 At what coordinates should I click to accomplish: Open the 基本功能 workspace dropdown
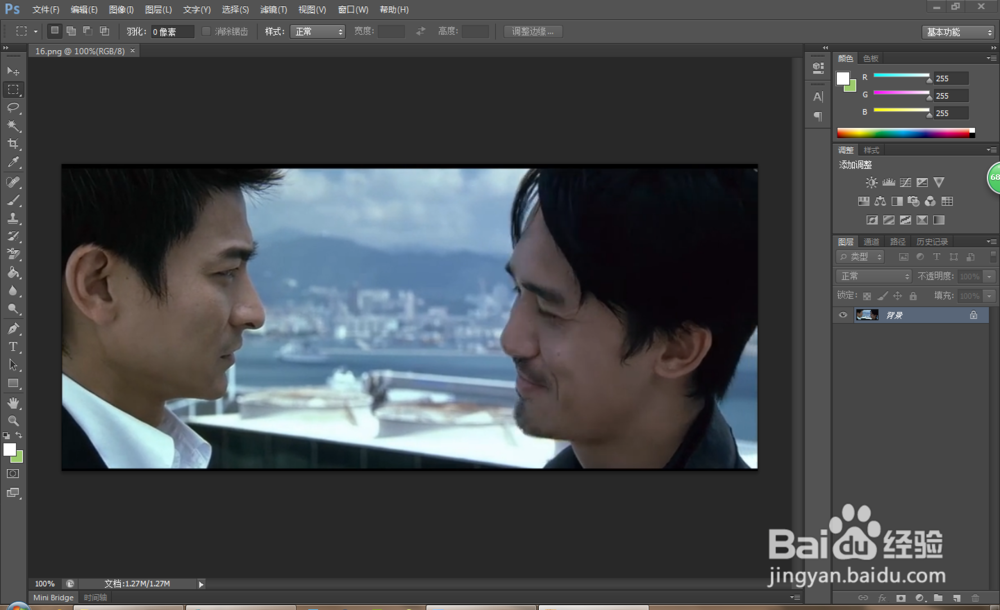click(959, 32)
